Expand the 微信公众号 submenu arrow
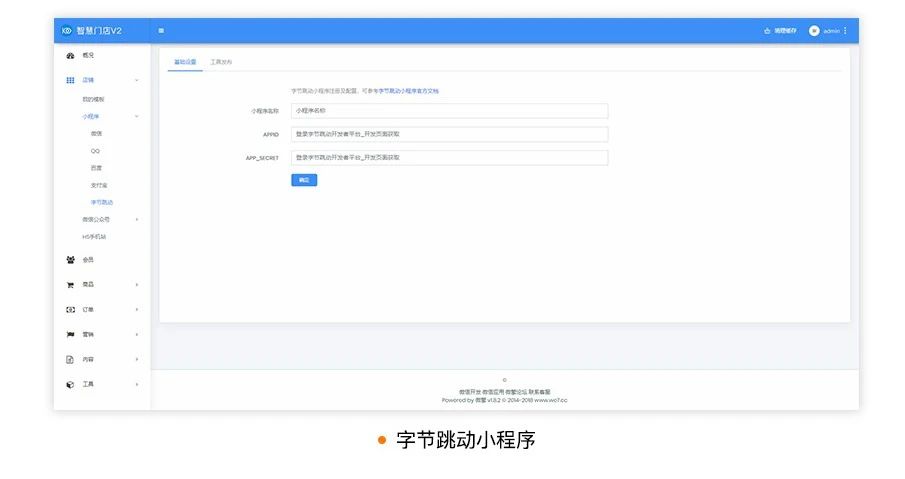Image resolution: width=905 pixels, height=479 pixels. coord(137,219)
